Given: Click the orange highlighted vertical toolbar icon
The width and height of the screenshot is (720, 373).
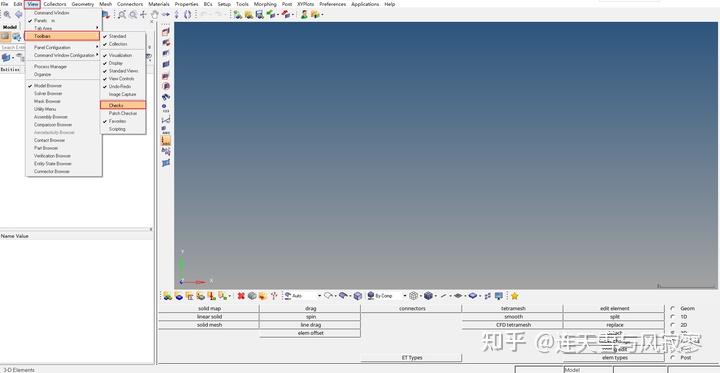Looking at the screenshot, I should 166,140.
